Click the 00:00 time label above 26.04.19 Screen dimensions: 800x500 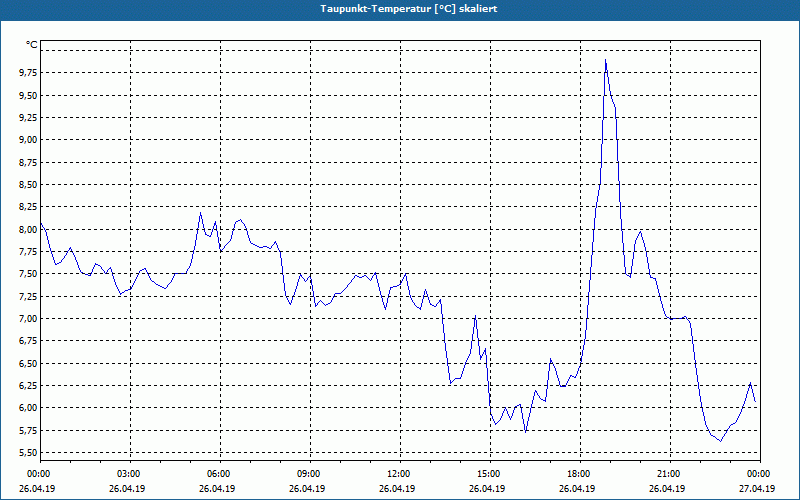[37, 474]
